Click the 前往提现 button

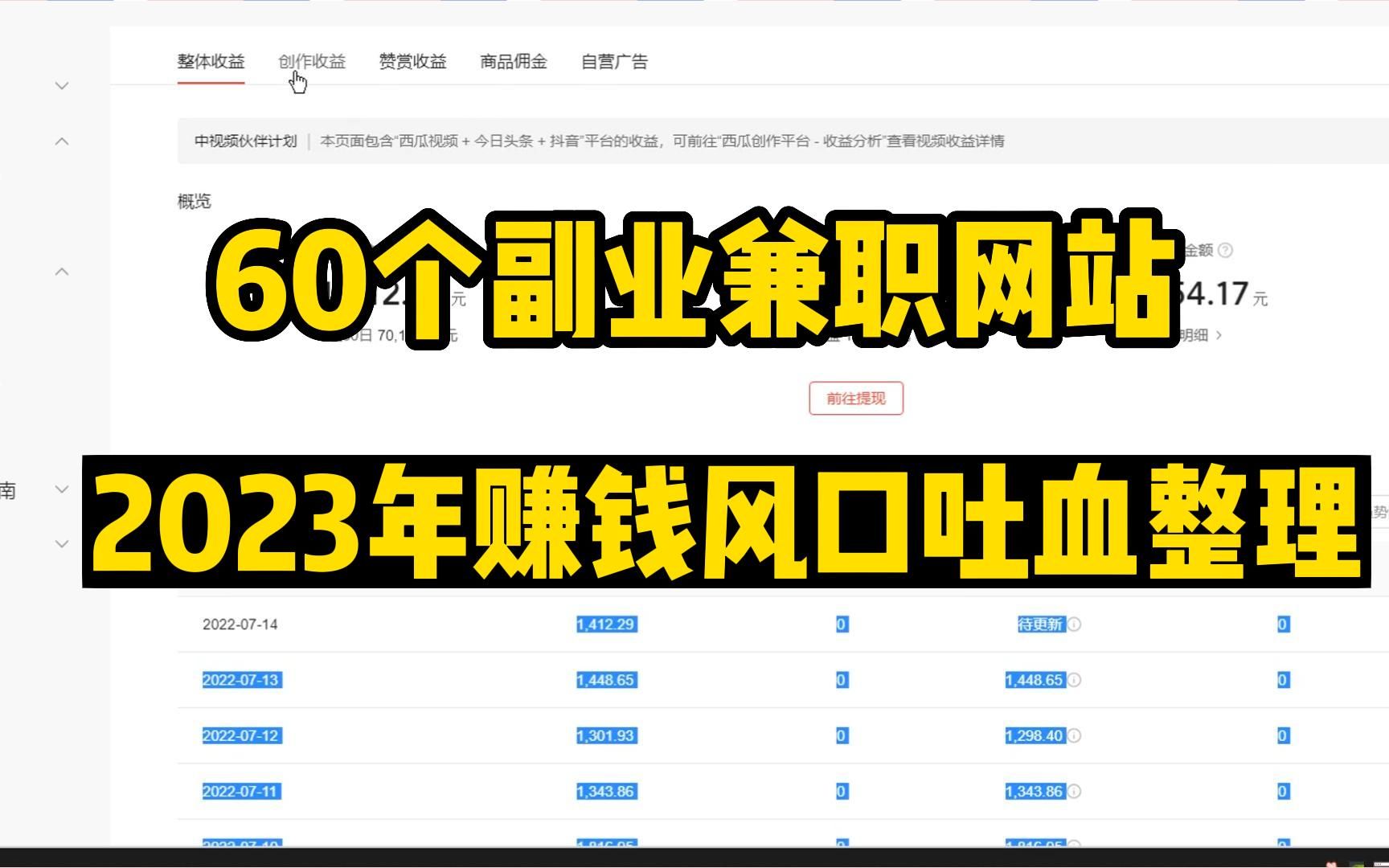coord(856,399)
